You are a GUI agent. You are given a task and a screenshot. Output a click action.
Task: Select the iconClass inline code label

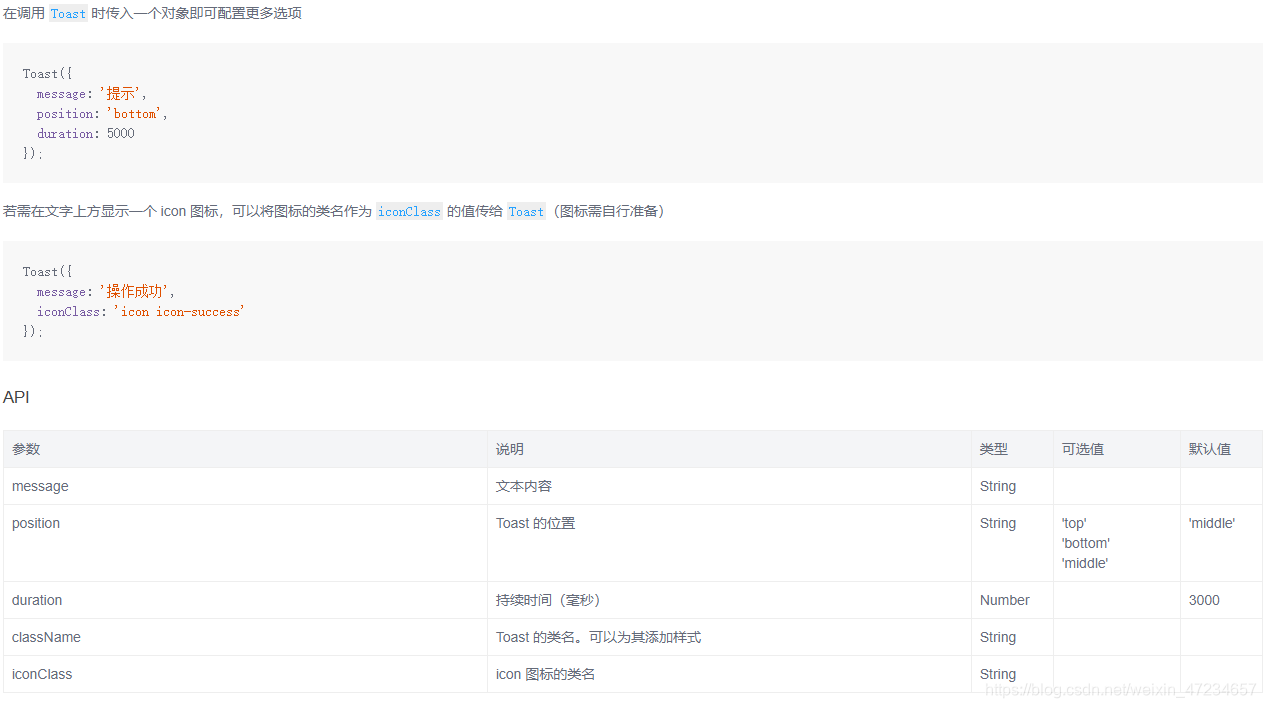click(409, 211)
